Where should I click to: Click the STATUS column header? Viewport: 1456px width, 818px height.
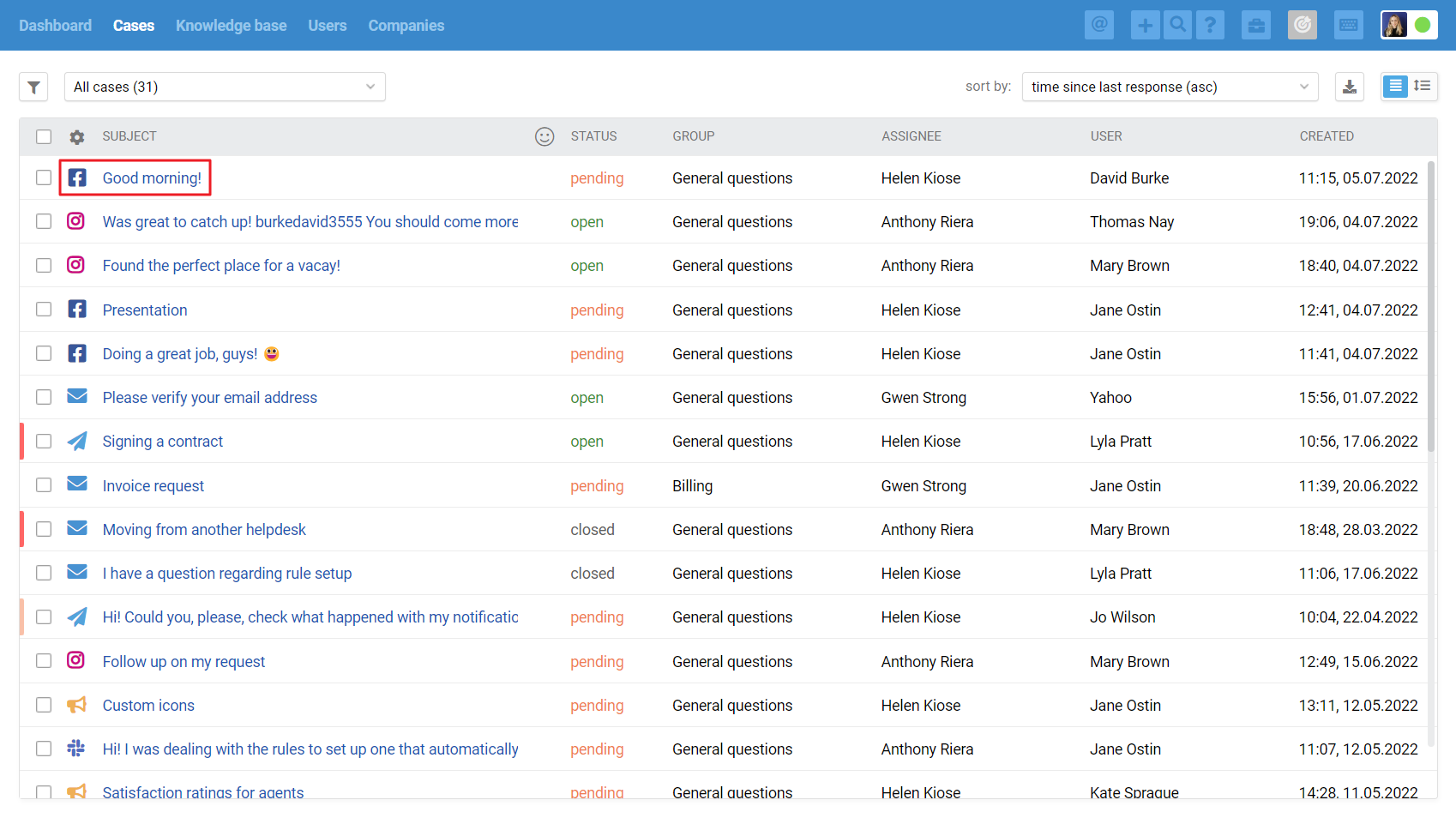593,136
